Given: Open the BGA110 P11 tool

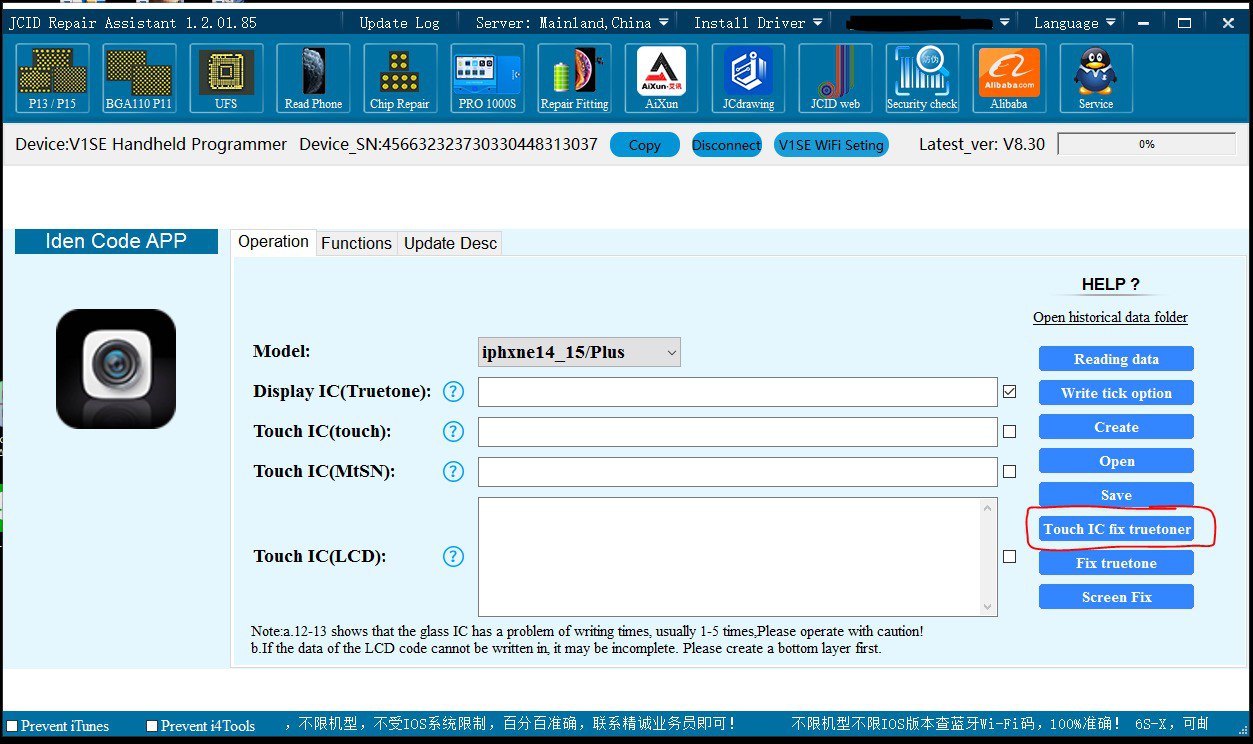Looking at the screenshot, I should pyautogui.click(x=139, y=78).
